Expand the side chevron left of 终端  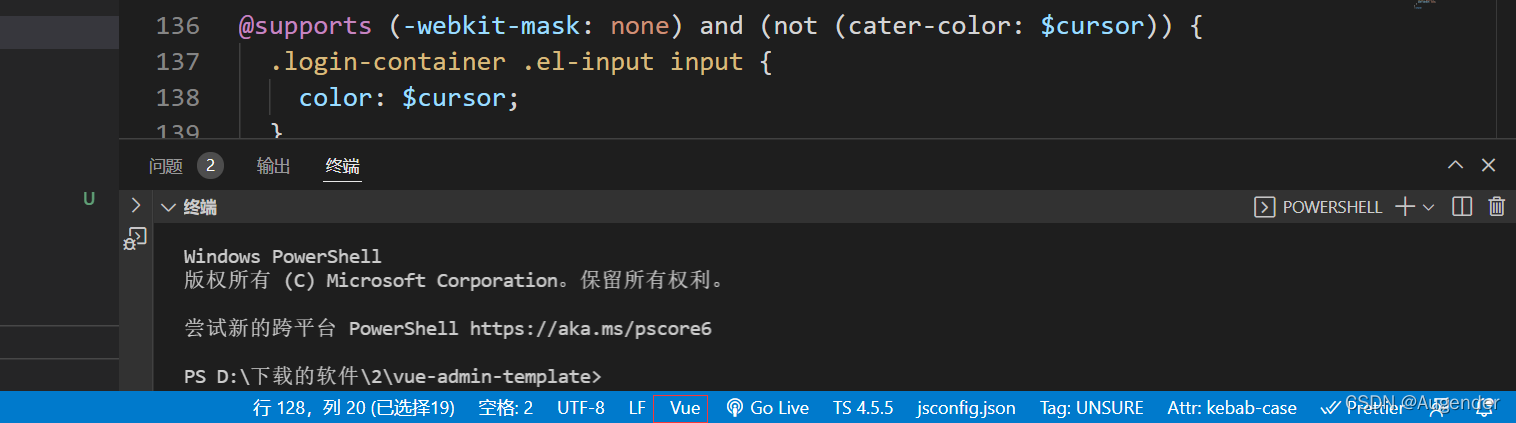click(135, 206)
